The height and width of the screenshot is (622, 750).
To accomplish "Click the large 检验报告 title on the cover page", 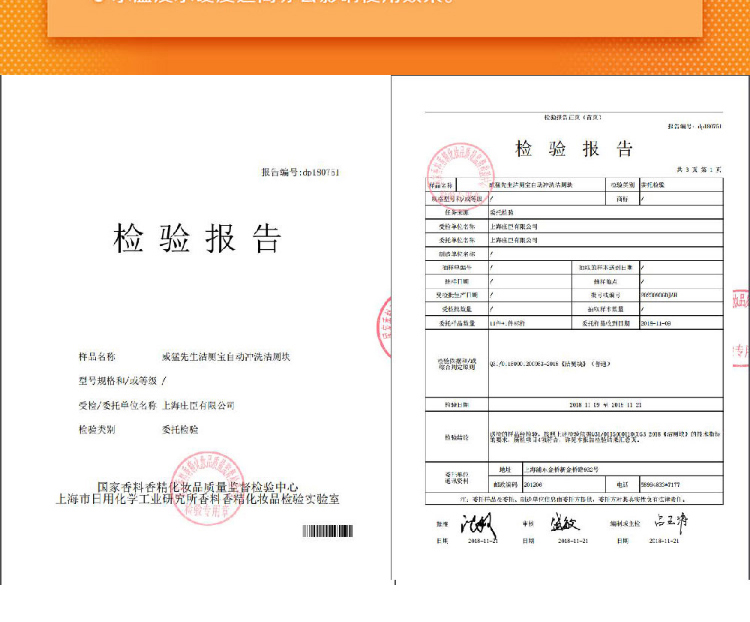I will [x=198, y=239].
